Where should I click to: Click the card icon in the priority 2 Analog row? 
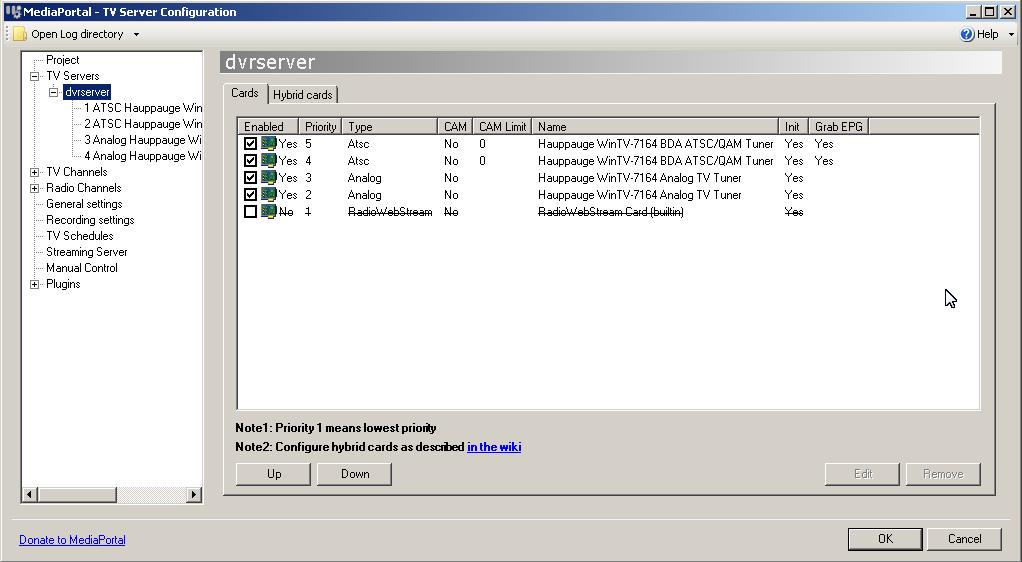pyautogui.click(x=269, y=195)
